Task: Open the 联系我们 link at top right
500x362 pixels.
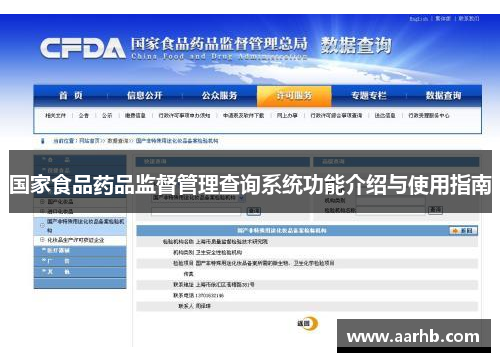Action: 469,19
